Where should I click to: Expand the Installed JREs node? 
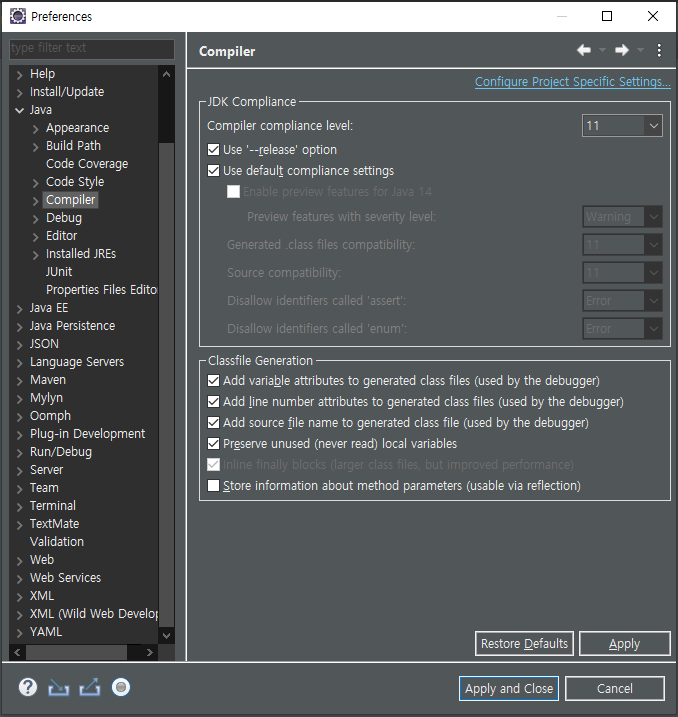point(36,255)
